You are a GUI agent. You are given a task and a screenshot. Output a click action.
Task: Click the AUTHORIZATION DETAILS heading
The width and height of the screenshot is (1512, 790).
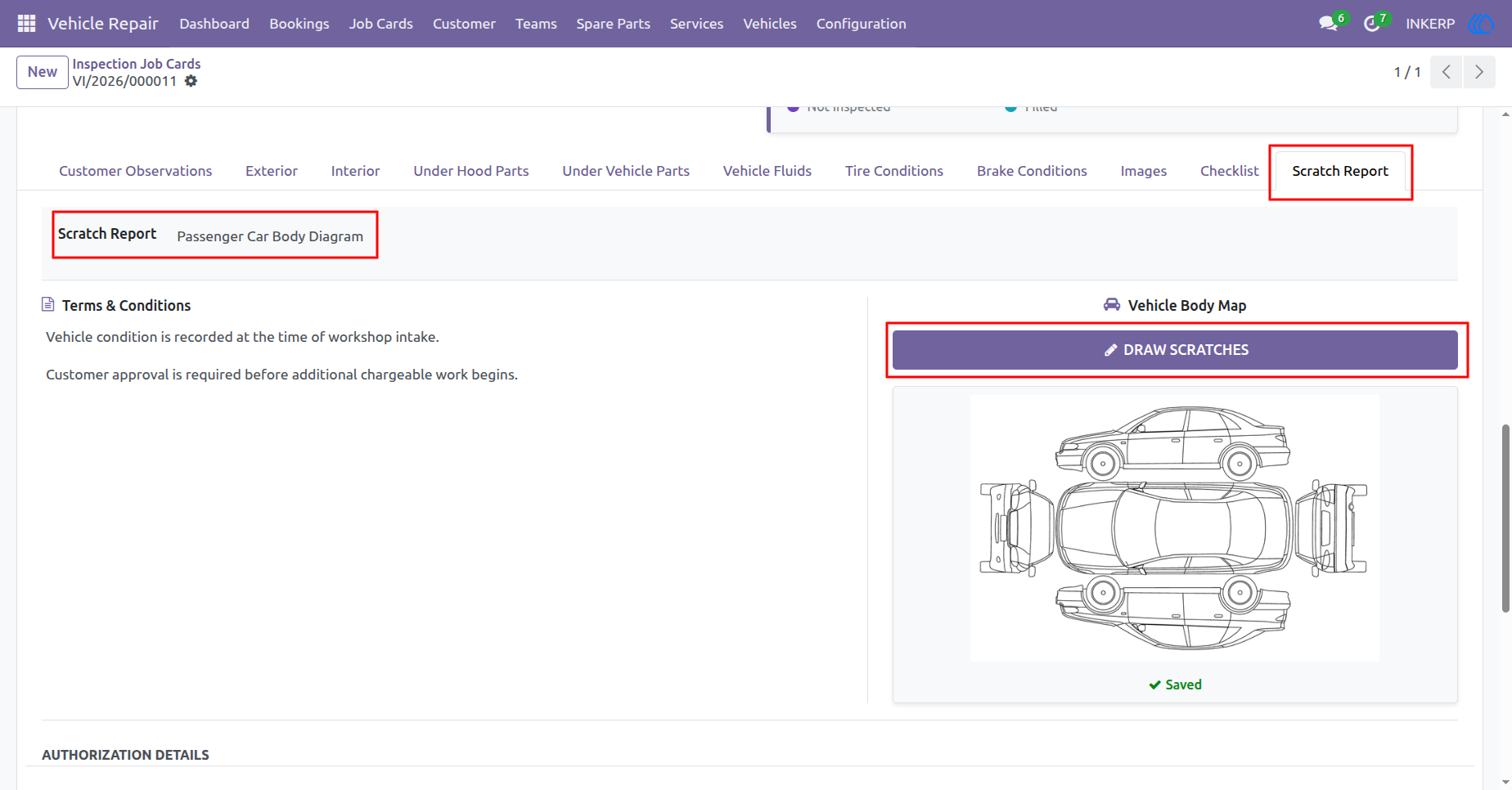point(125,755)
